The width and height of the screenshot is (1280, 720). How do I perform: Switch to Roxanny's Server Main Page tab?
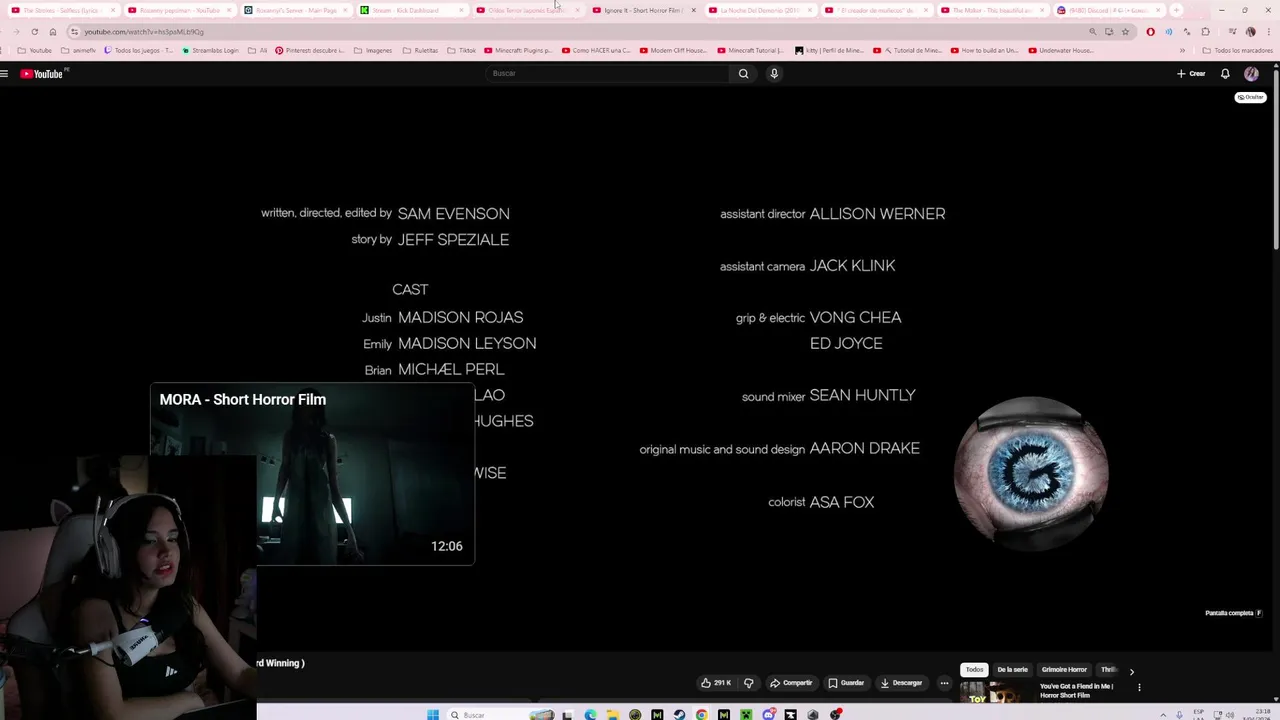pos(296,10)
